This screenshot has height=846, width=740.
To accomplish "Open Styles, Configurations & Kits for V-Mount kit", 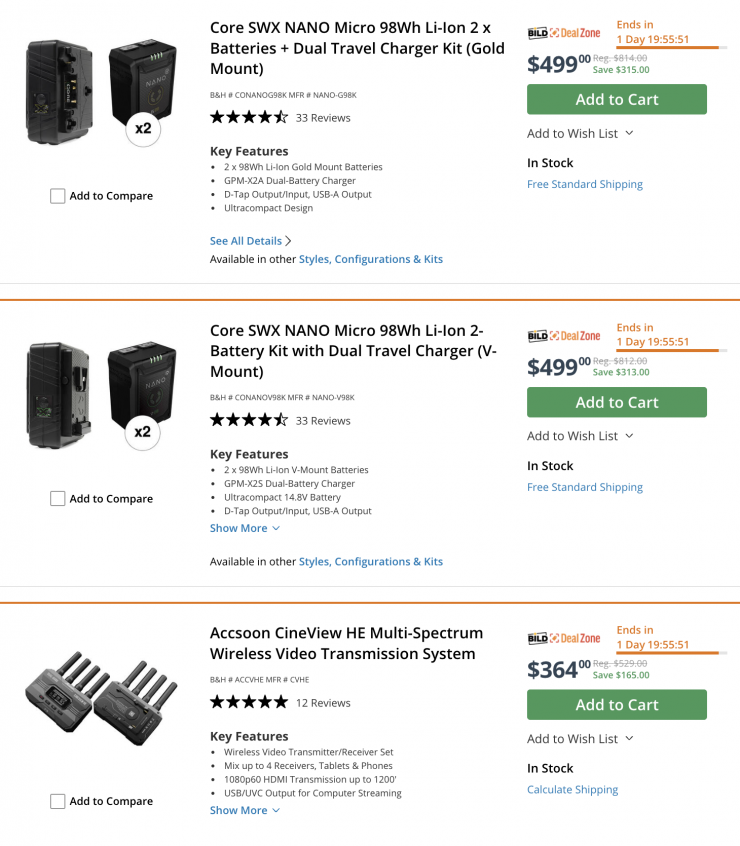I will click(x=370, y=562).
